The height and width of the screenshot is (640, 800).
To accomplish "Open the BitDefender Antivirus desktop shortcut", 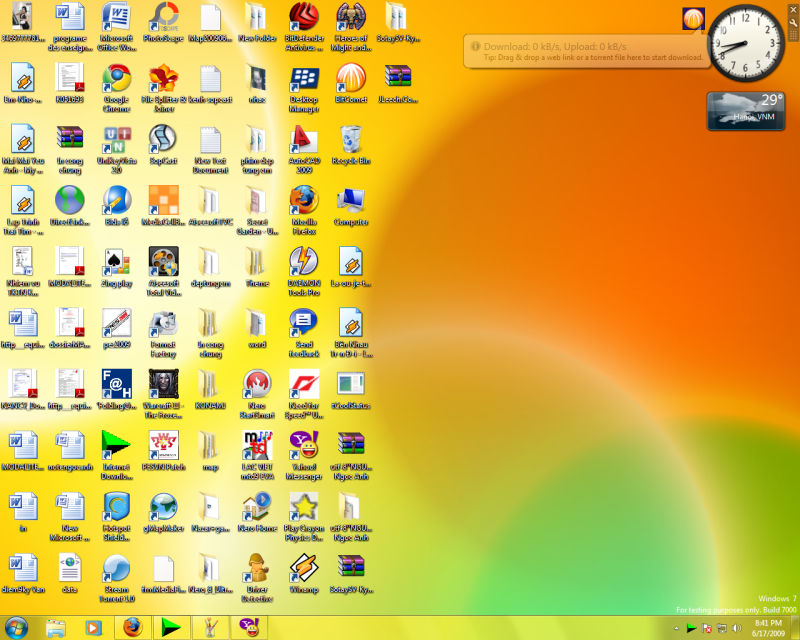I will (x=303, y=18).
